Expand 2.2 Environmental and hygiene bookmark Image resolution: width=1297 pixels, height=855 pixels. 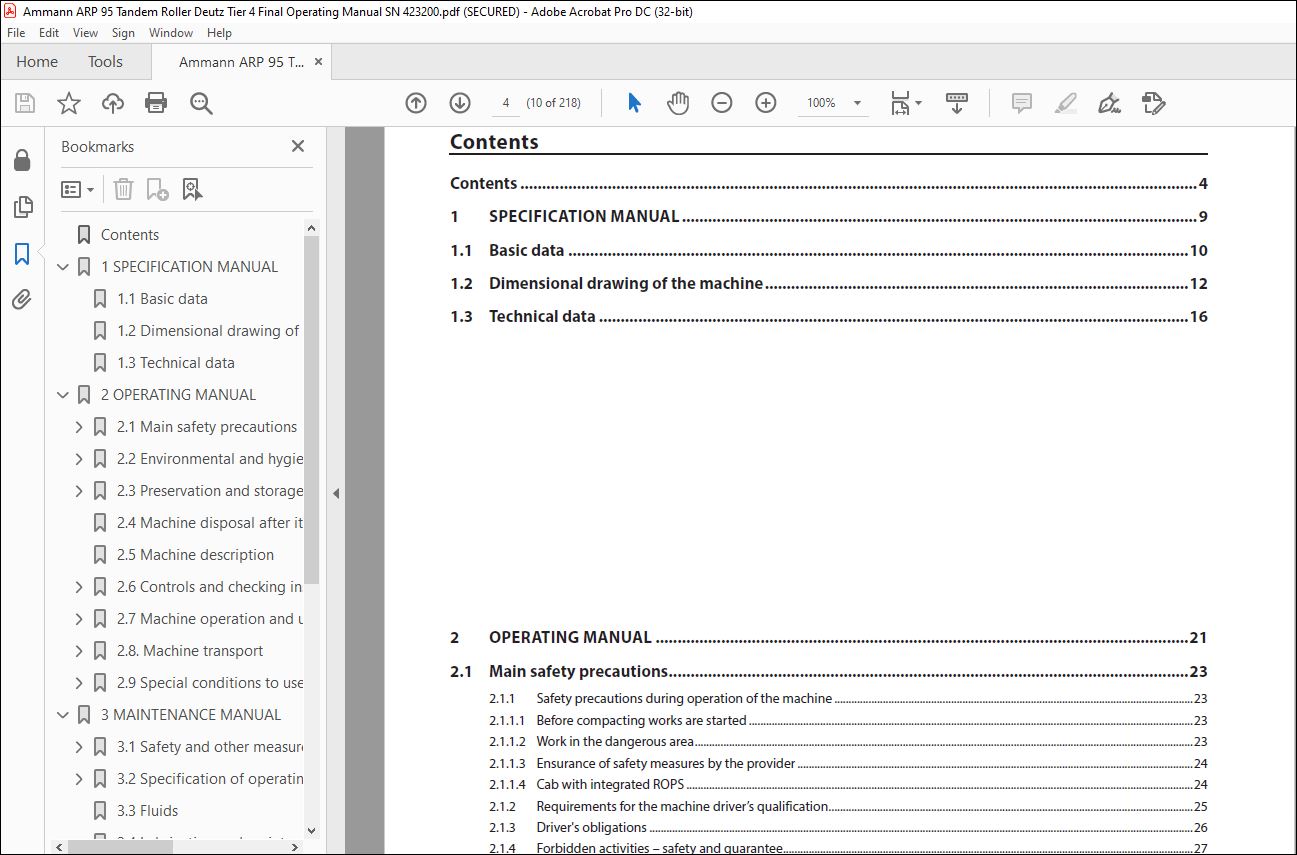[x=79, y=459]
